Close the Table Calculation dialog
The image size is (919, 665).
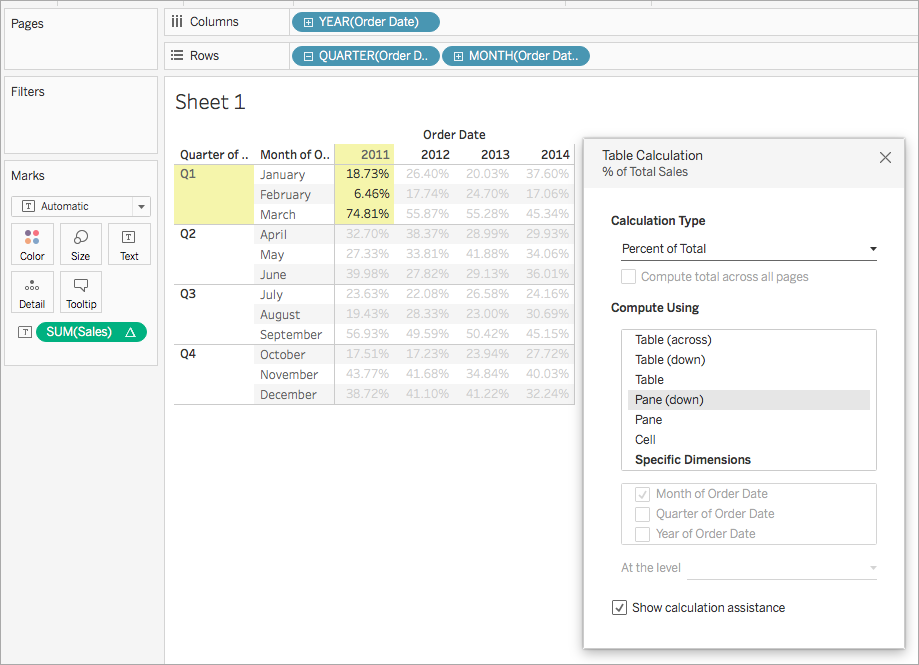pyautogui.click(x=885, y=158)
